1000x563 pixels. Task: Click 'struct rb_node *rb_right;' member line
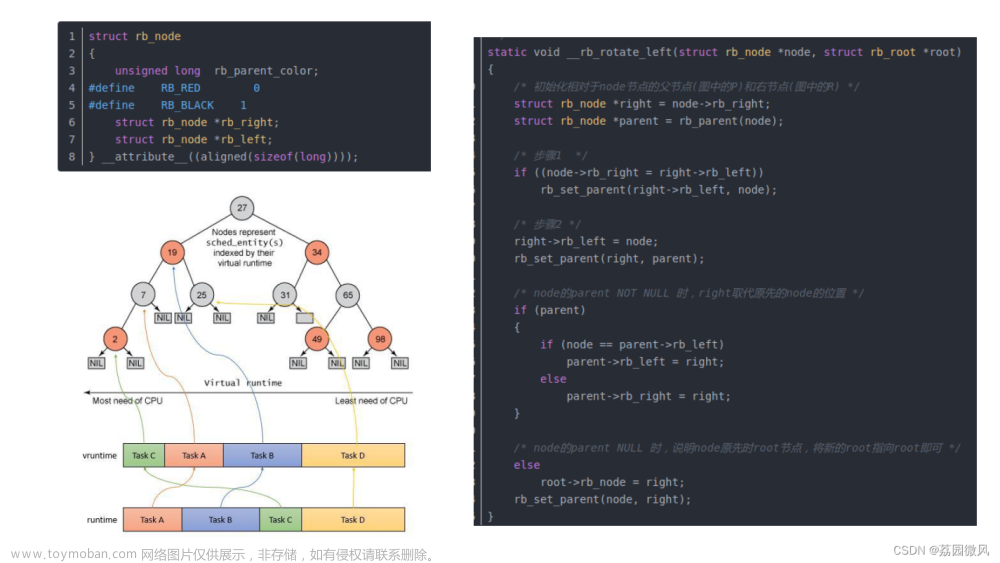[196, 122]
